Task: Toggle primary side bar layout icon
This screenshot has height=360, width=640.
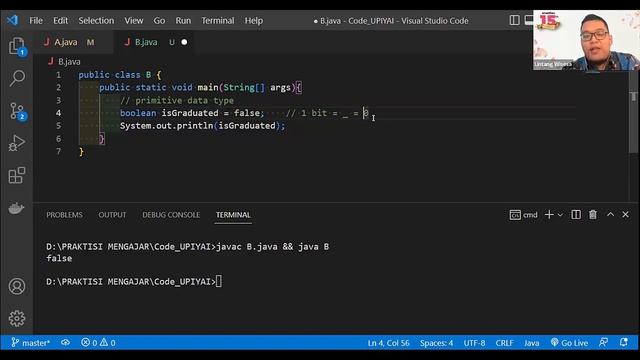Action: [x=514, y=20]
